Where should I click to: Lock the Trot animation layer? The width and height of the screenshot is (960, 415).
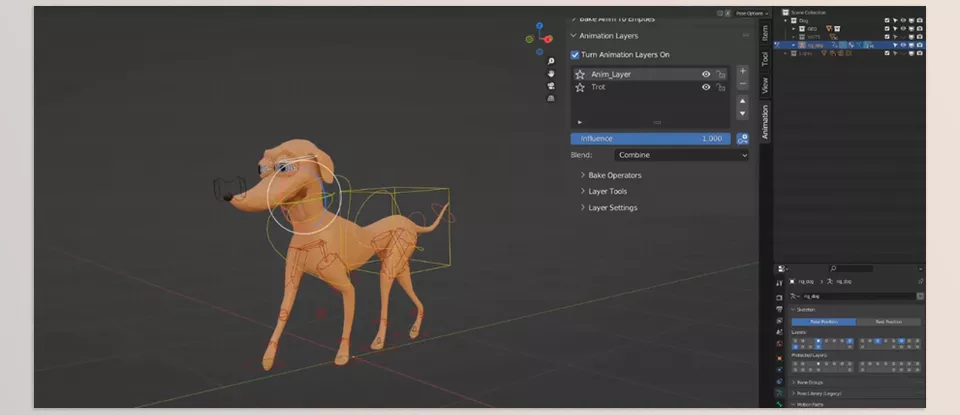click(721, 88)
